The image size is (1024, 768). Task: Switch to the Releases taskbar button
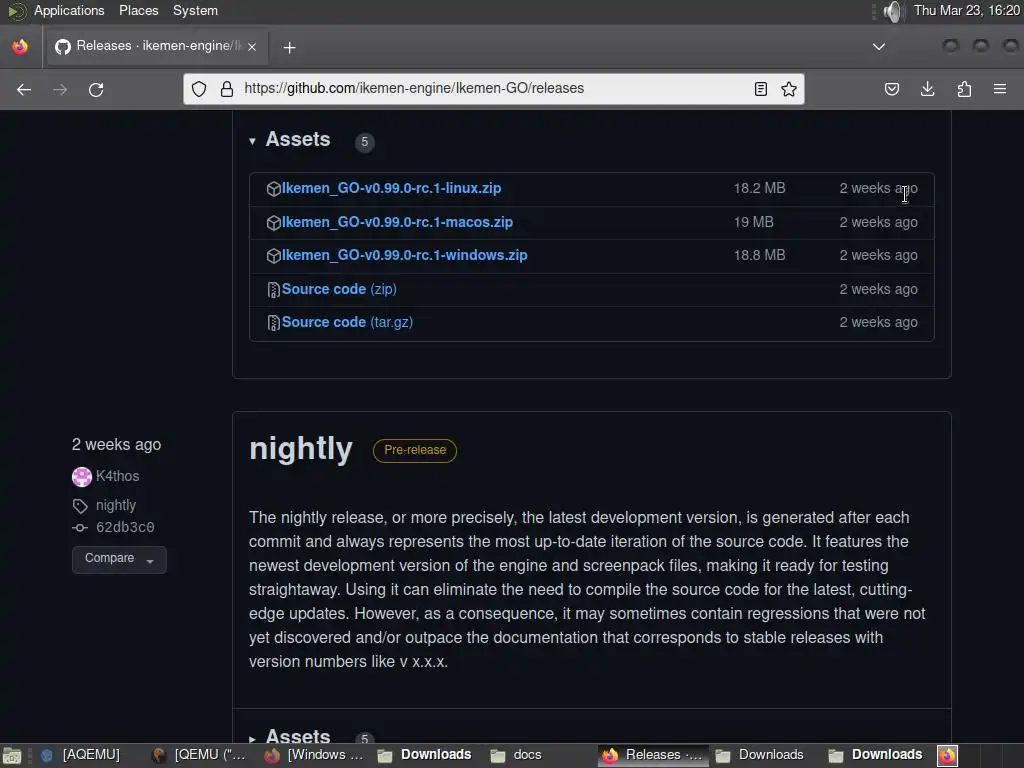(653, 755)
